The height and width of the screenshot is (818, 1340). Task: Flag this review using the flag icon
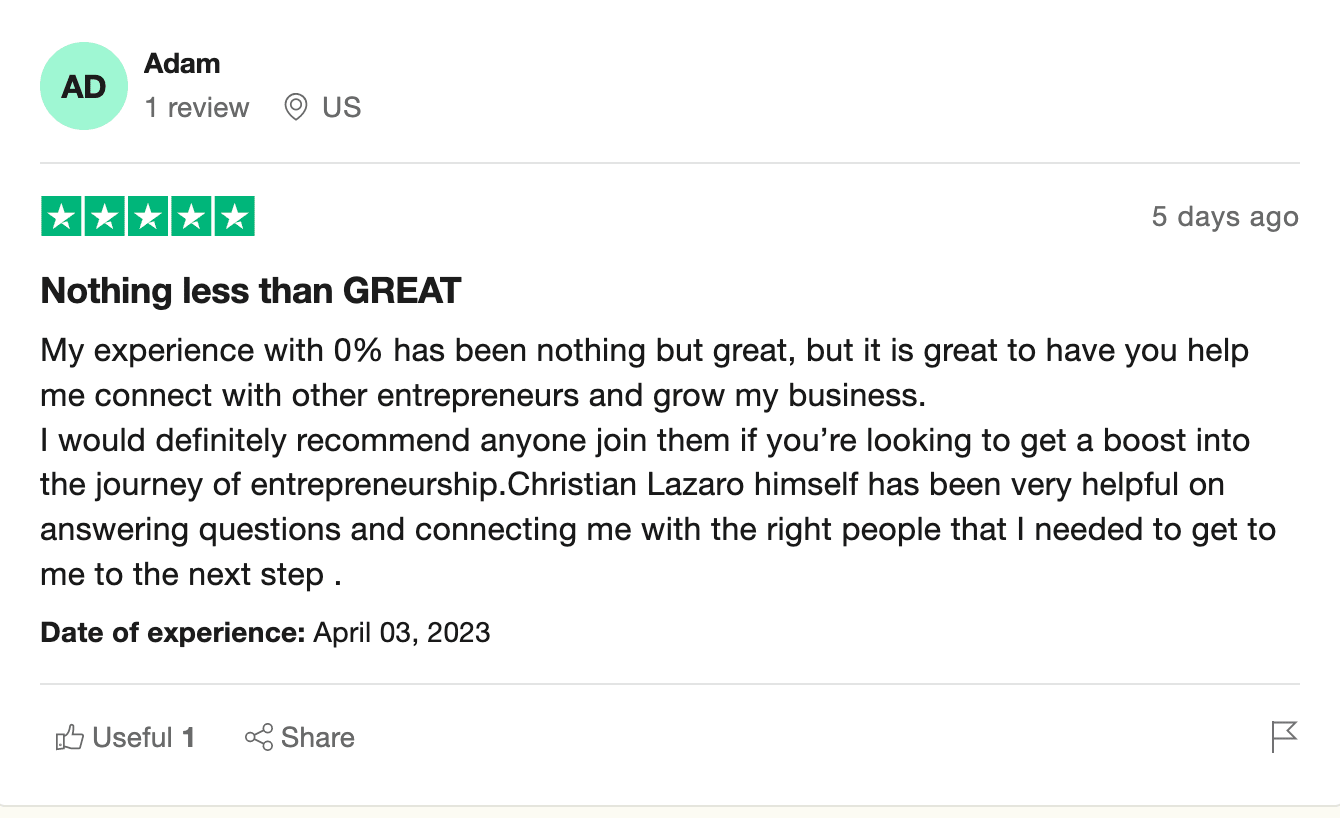(1284, 737)
